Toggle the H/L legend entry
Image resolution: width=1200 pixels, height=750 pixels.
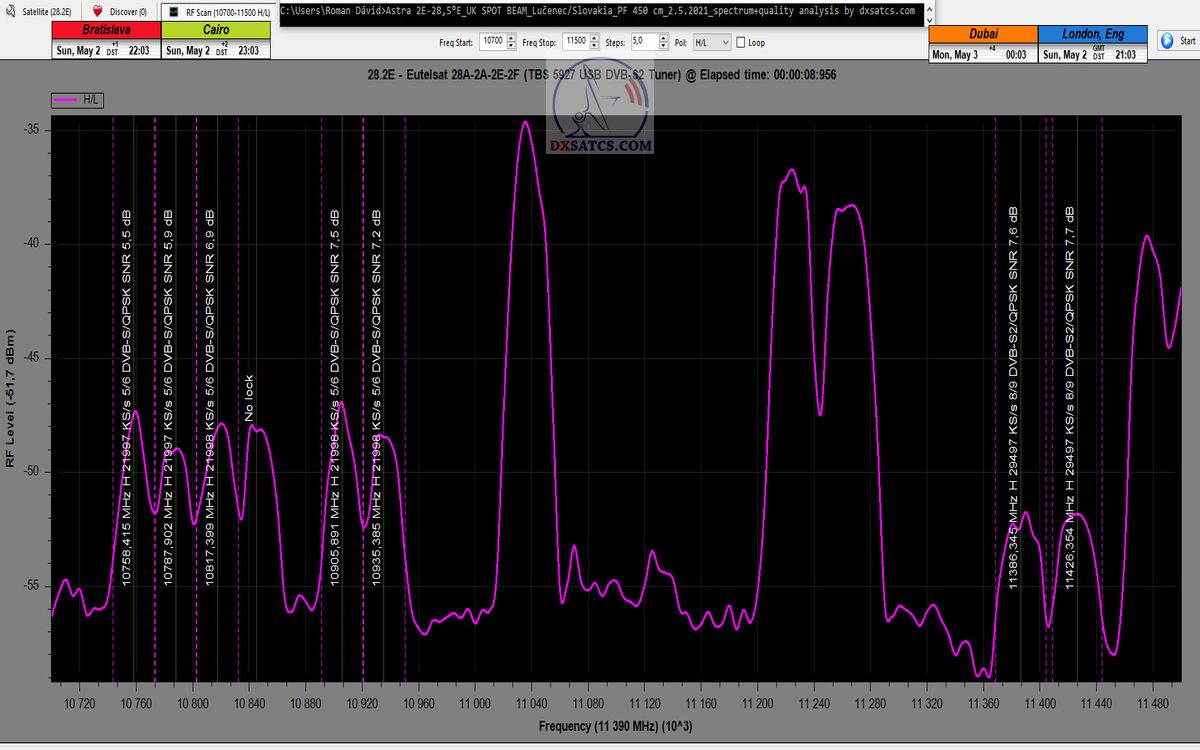point(78,100)
